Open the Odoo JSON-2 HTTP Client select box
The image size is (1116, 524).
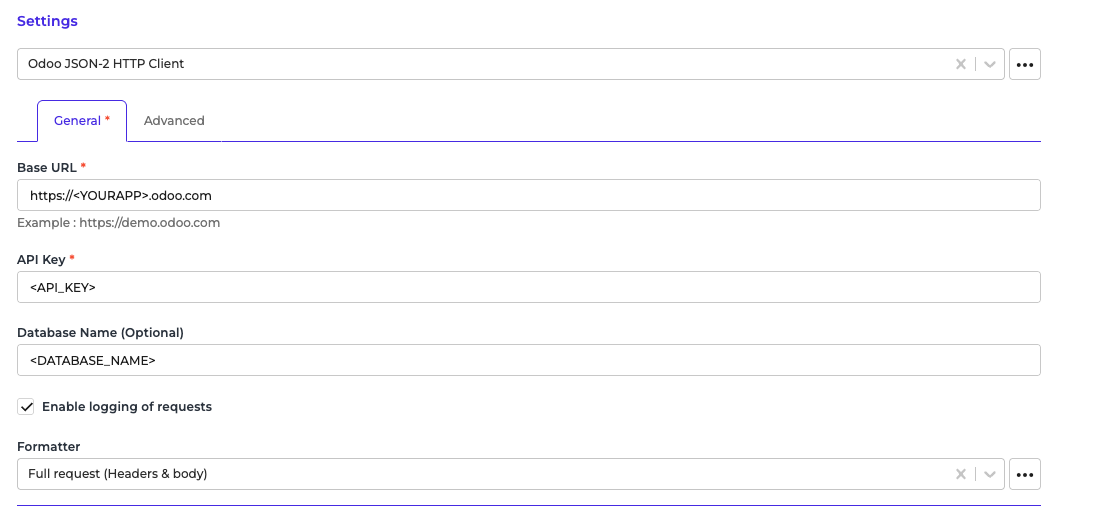480,64
